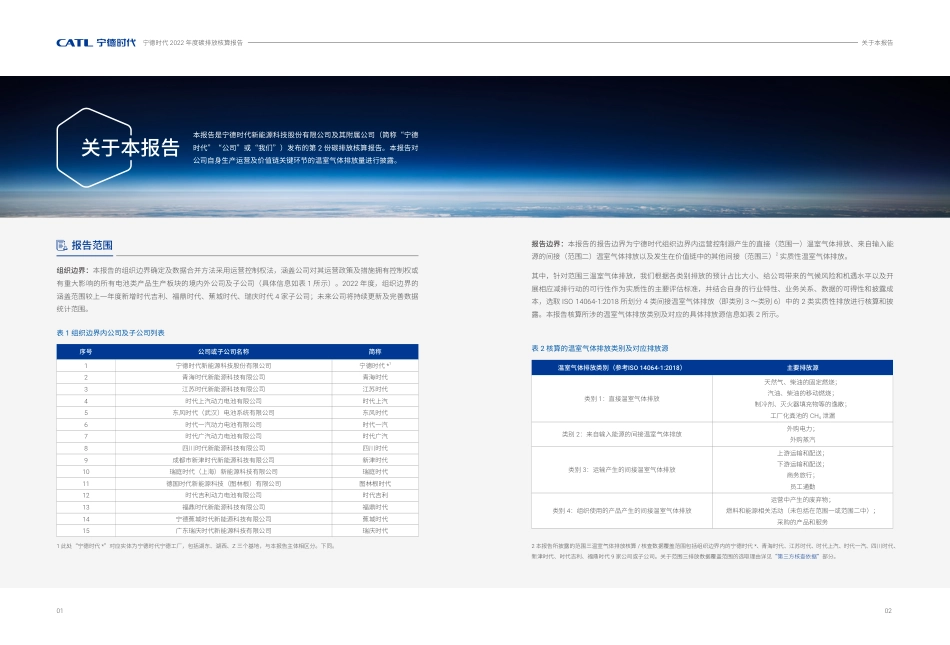This screenshot has height=645, width=950.
Task: Click the 简称 column header
Action: [375, 352]
